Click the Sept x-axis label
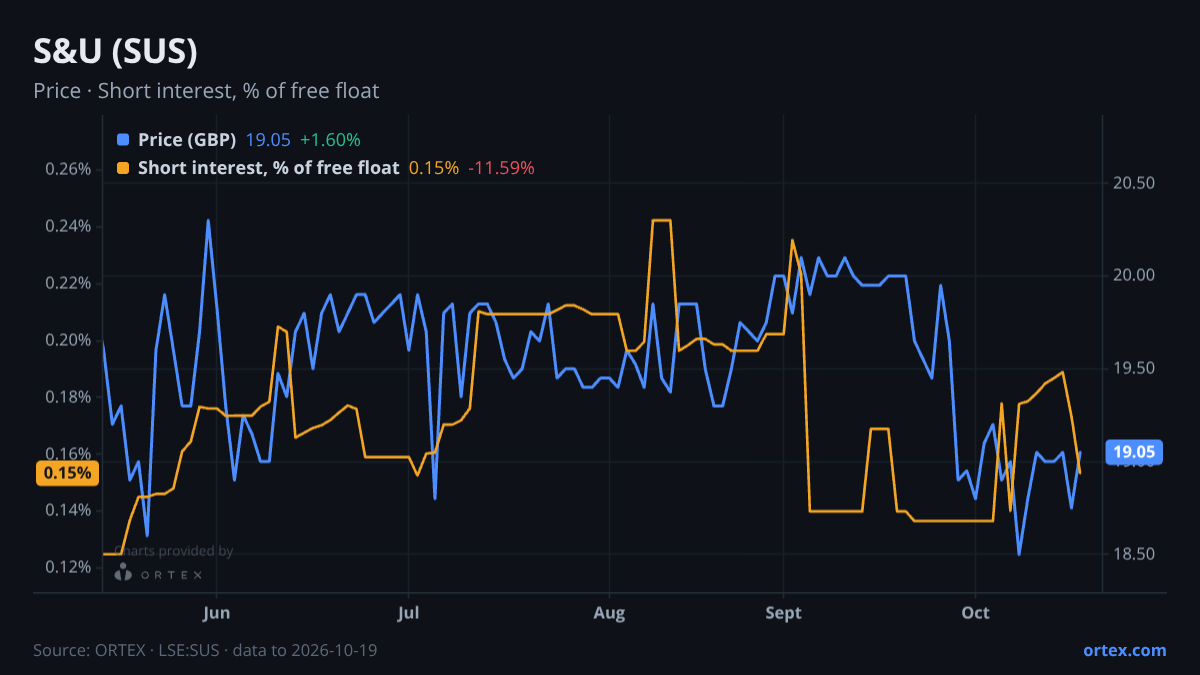Screen dimensions: 1200x675 coord(783,613)
